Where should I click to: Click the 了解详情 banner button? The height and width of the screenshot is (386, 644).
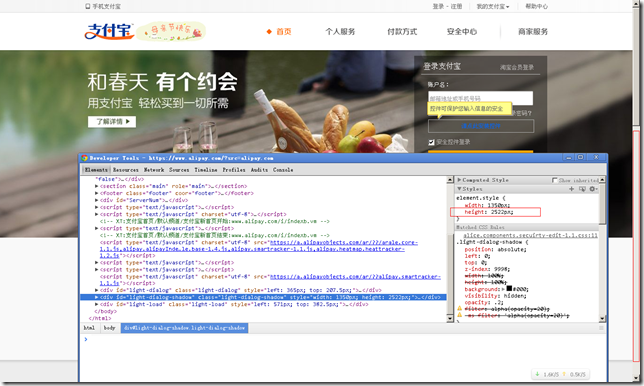tap(112, 122)
